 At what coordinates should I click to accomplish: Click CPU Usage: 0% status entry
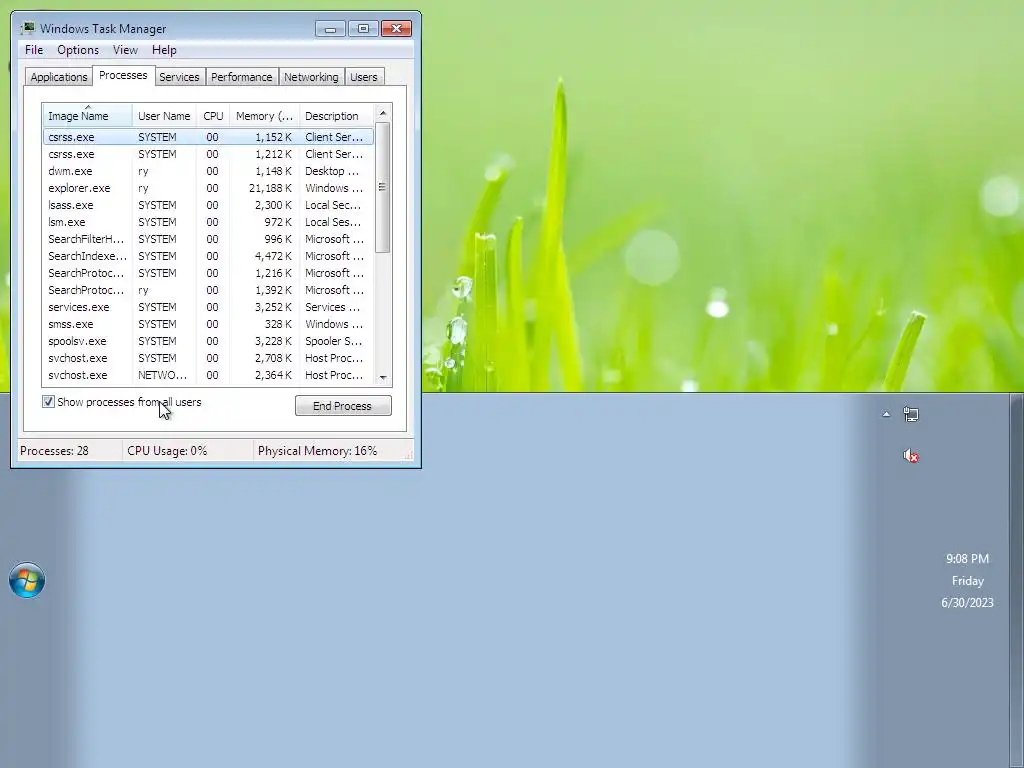(167, 451)
